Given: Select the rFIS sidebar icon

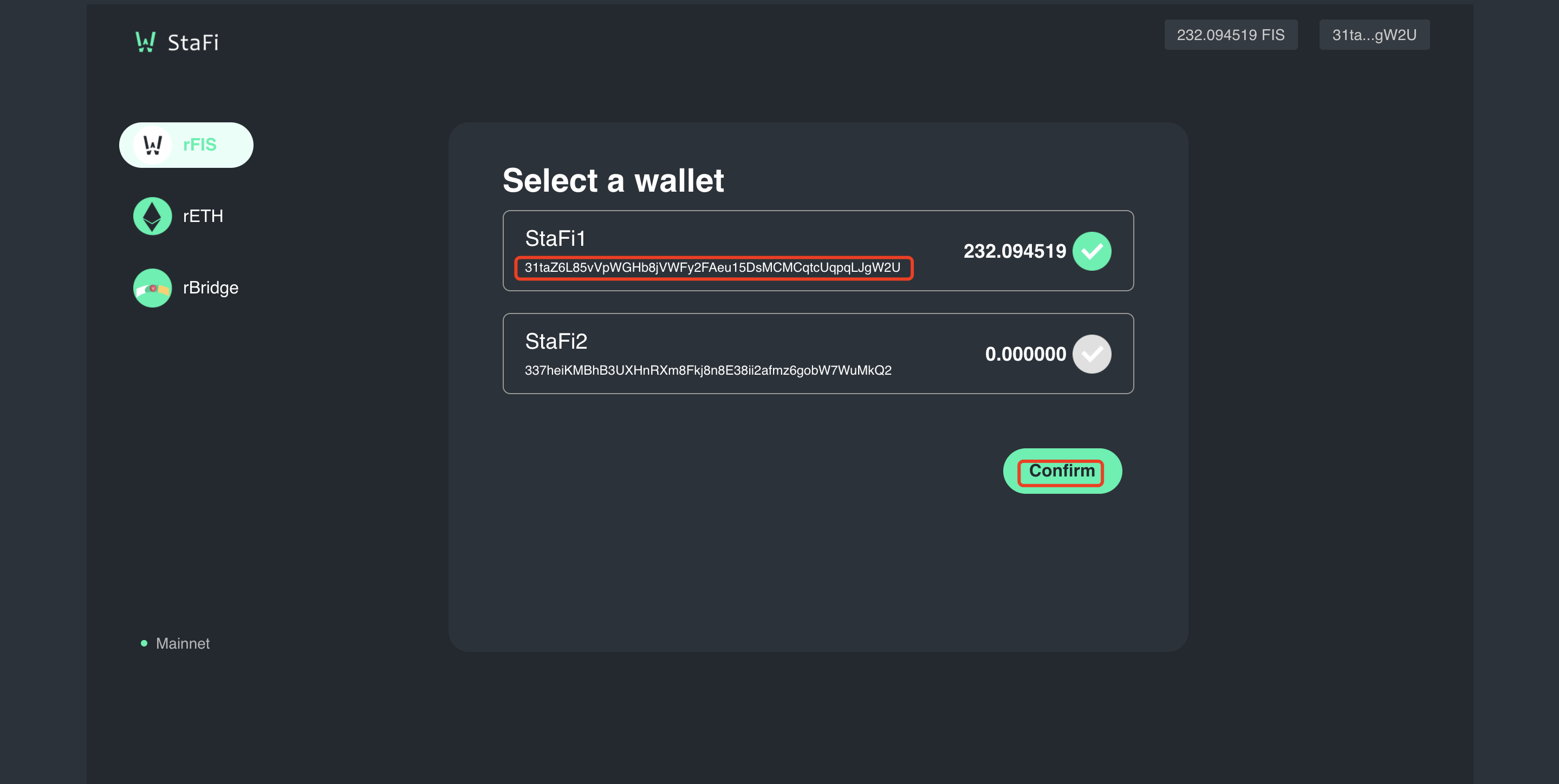Looking at the screenshot, I should (153, 145).
